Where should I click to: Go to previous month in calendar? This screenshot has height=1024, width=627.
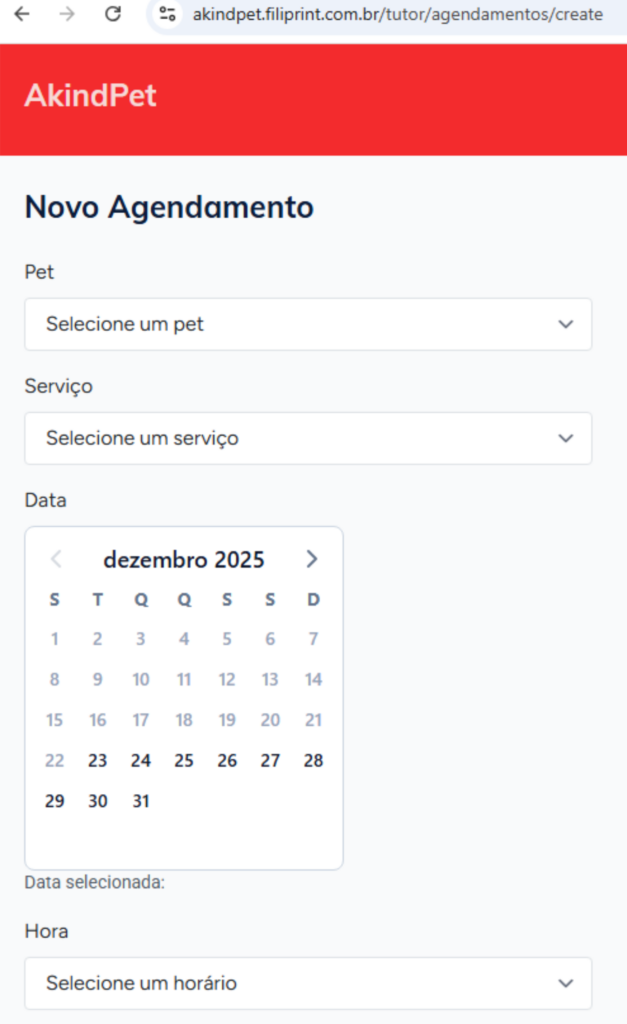click(56, 559)
